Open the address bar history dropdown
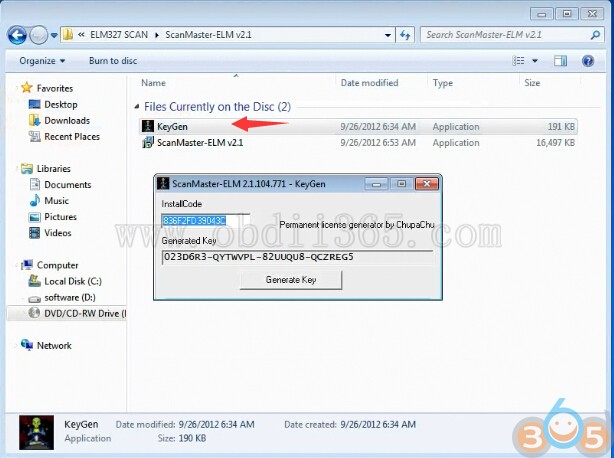The width and height of the screenshot is (614, 458). click(x=388, y=35)
